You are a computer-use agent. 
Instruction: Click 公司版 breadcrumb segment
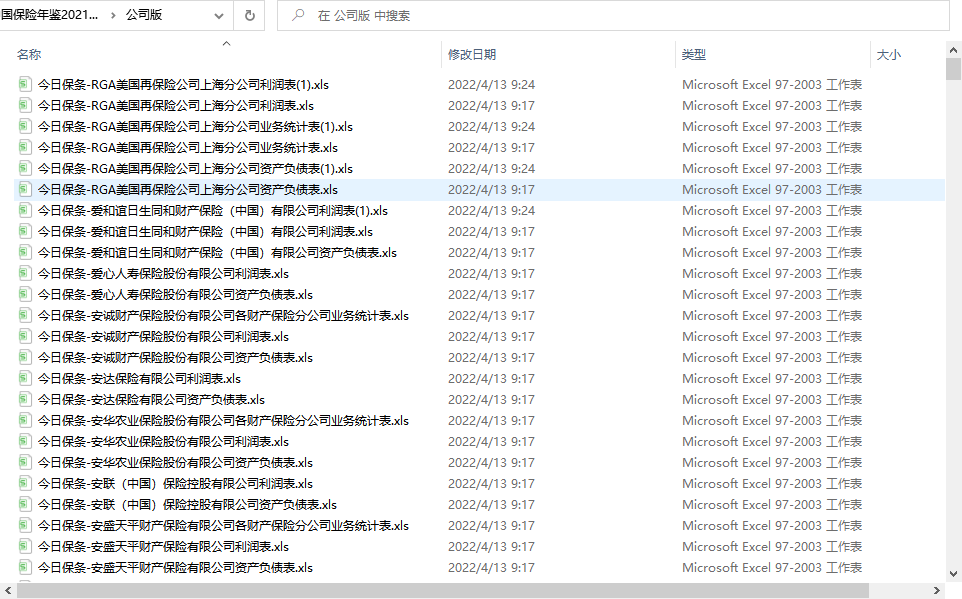(x=144, y=15)
